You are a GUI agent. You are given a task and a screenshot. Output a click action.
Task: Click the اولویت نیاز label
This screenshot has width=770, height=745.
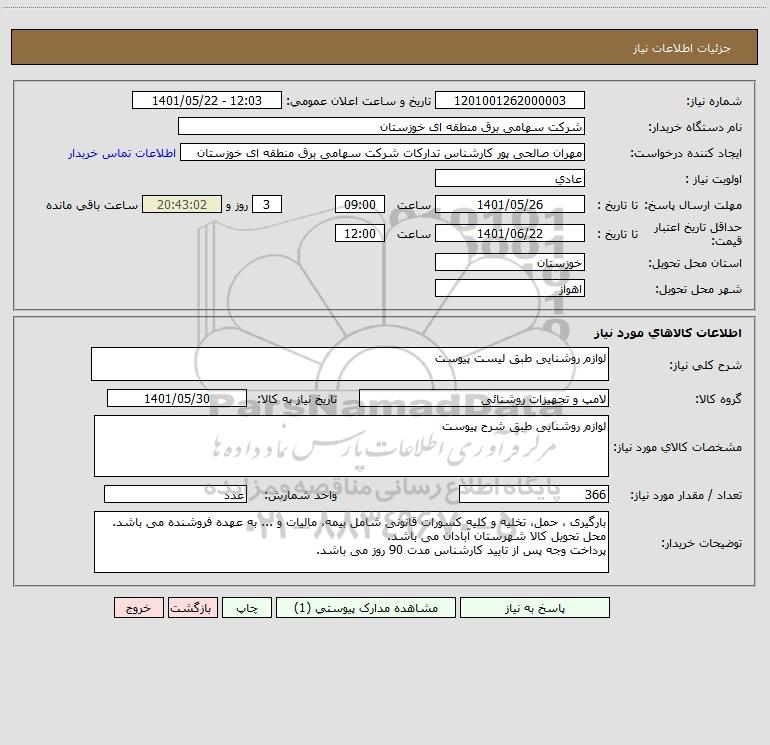[x=714, y=180]
